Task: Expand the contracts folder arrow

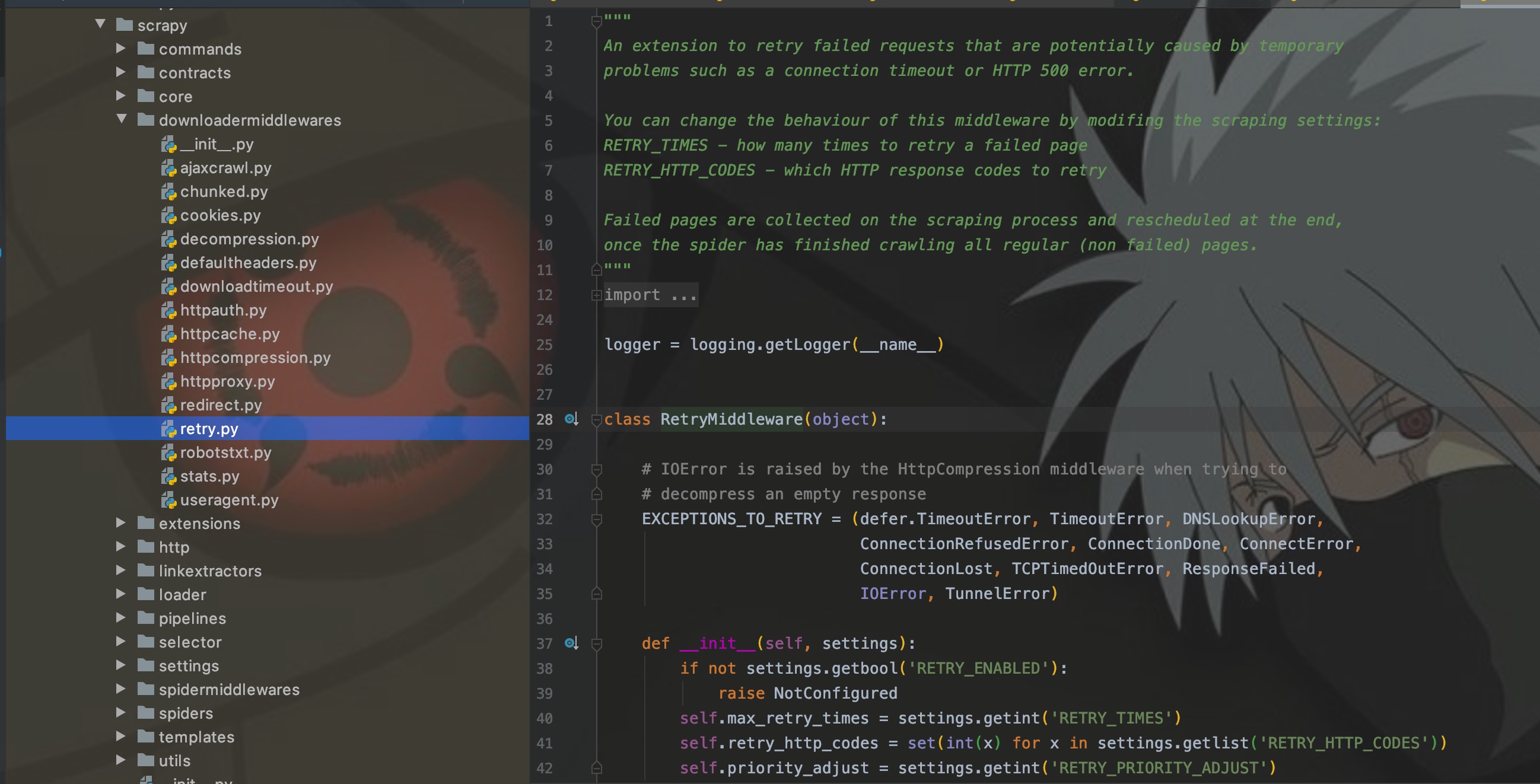Action: tap(121, 72)
